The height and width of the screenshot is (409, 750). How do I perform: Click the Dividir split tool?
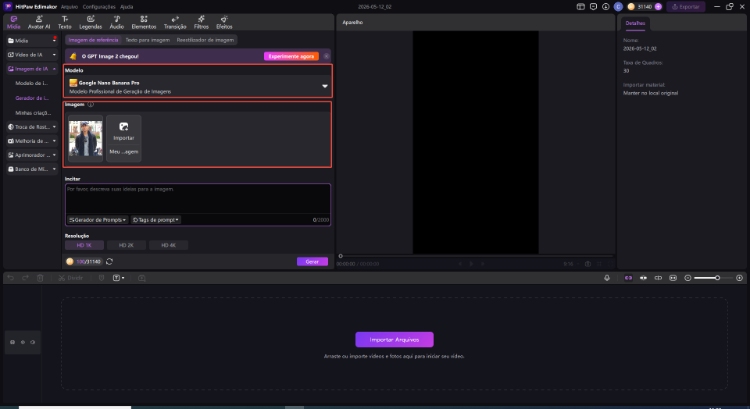[70, 278]
